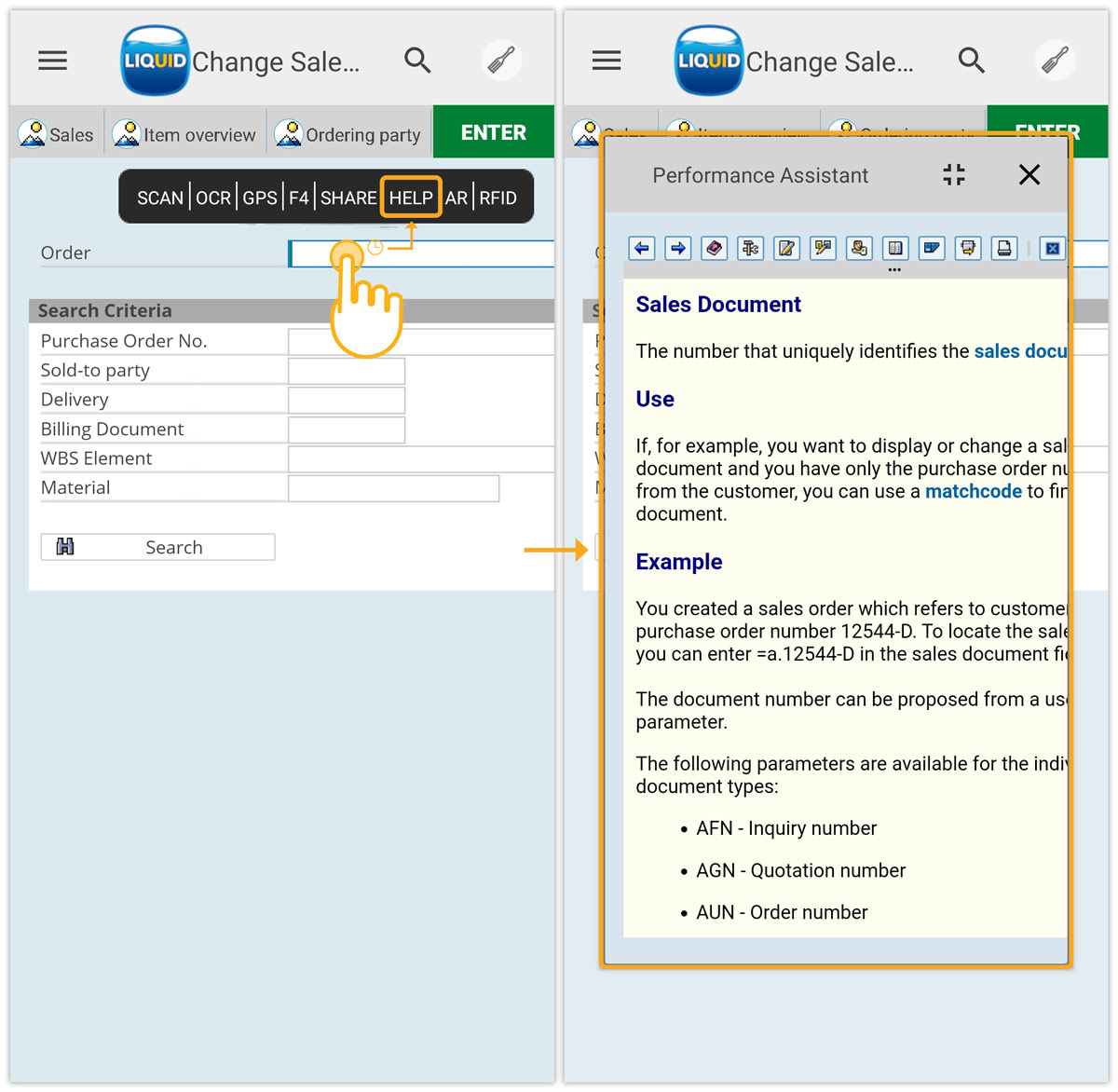Image resolution: width=1118 pixels, height=1092 pixels.
Task: Click the person with document icon
Action: pos(859,249)
